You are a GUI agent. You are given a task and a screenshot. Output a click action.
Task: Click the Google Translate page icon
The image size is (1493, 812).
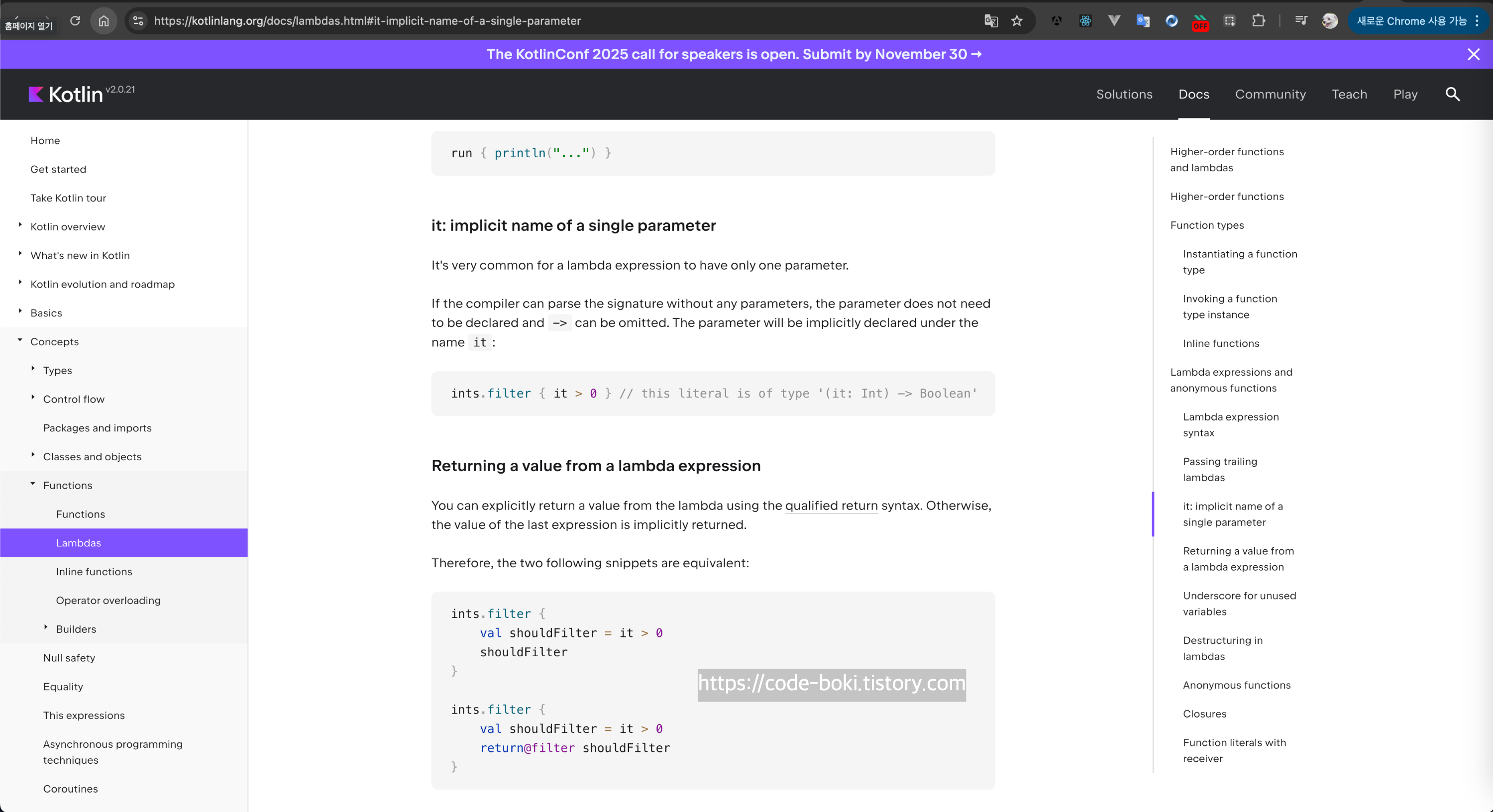pos(990,21)
